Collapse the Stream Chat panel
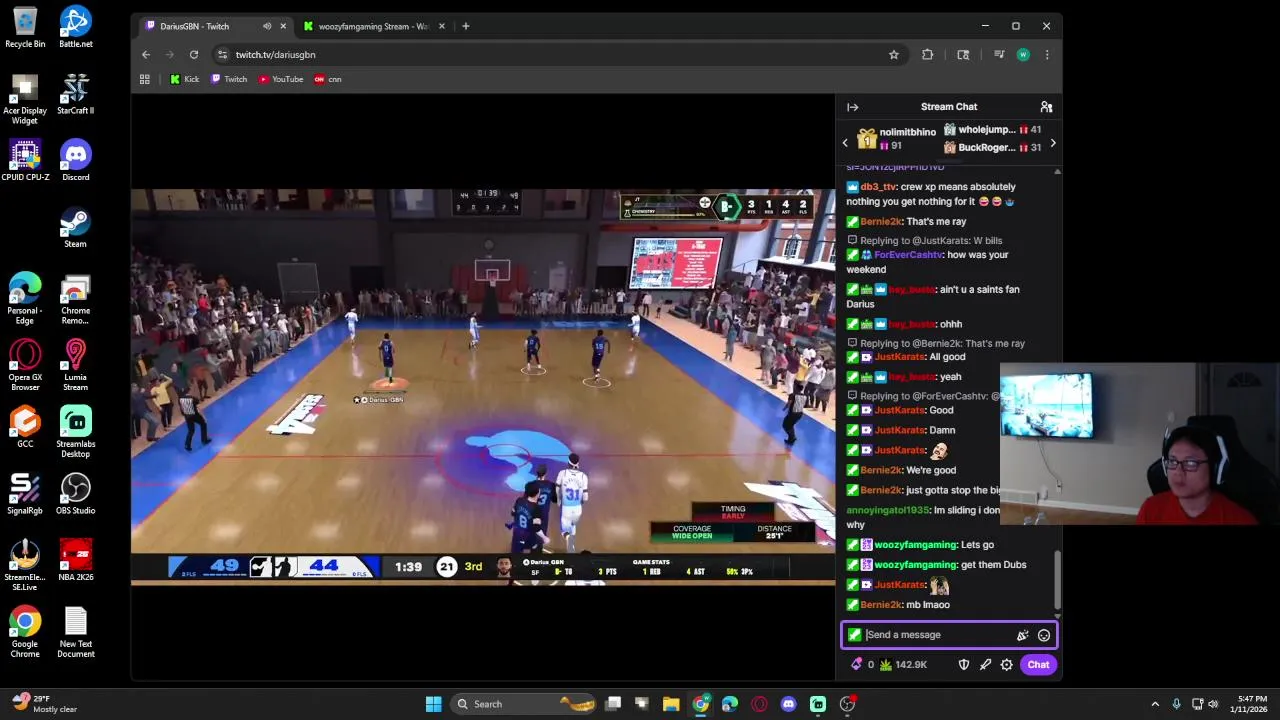The image size is (1280, 720). pyautogui.click(x=852, y=107)
